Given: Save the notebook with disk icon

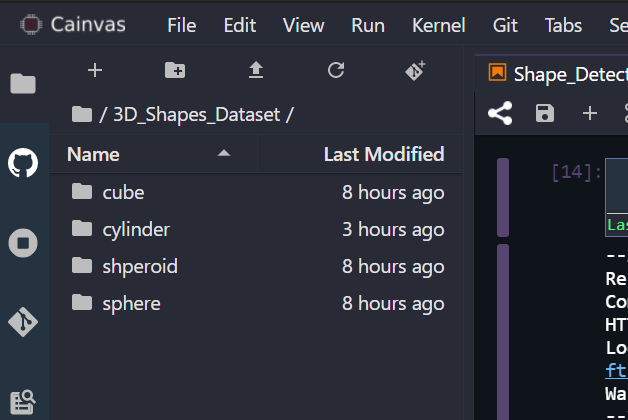Looking at the screenshot, I should 545,113.
